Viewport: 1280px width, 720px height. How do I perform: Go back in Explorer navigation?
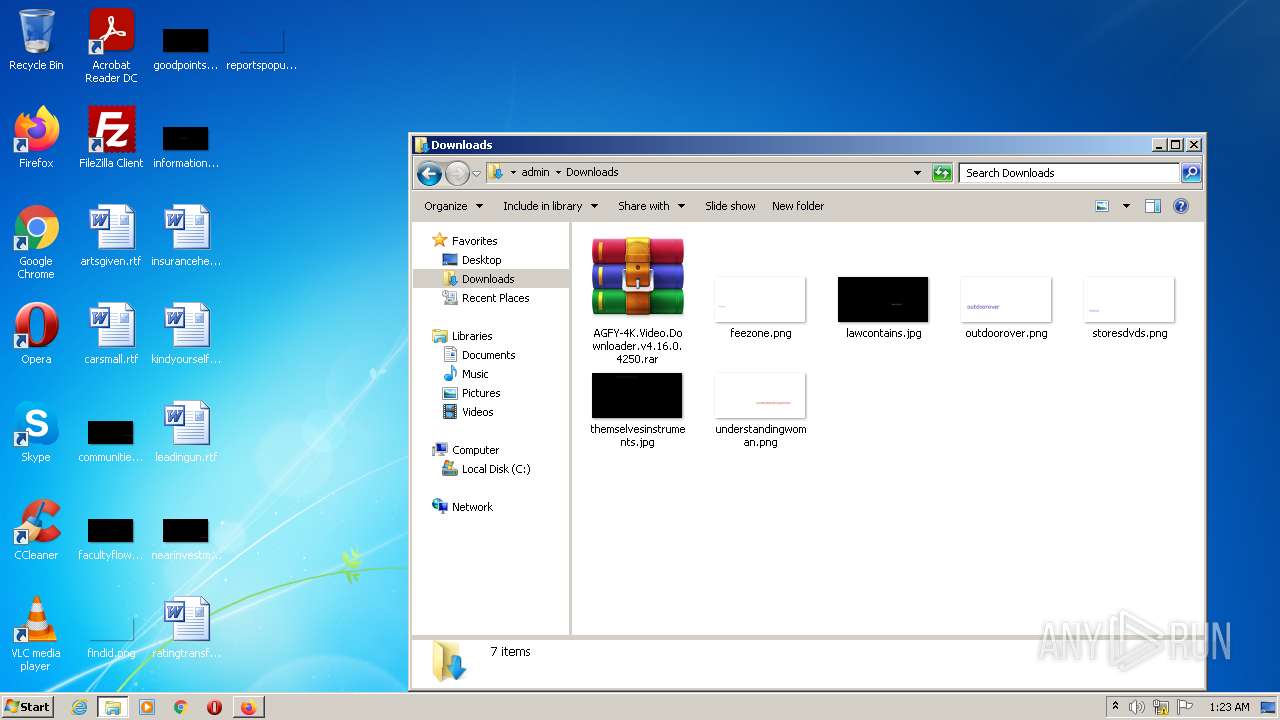pyautogui.click(x=429, y=173)
